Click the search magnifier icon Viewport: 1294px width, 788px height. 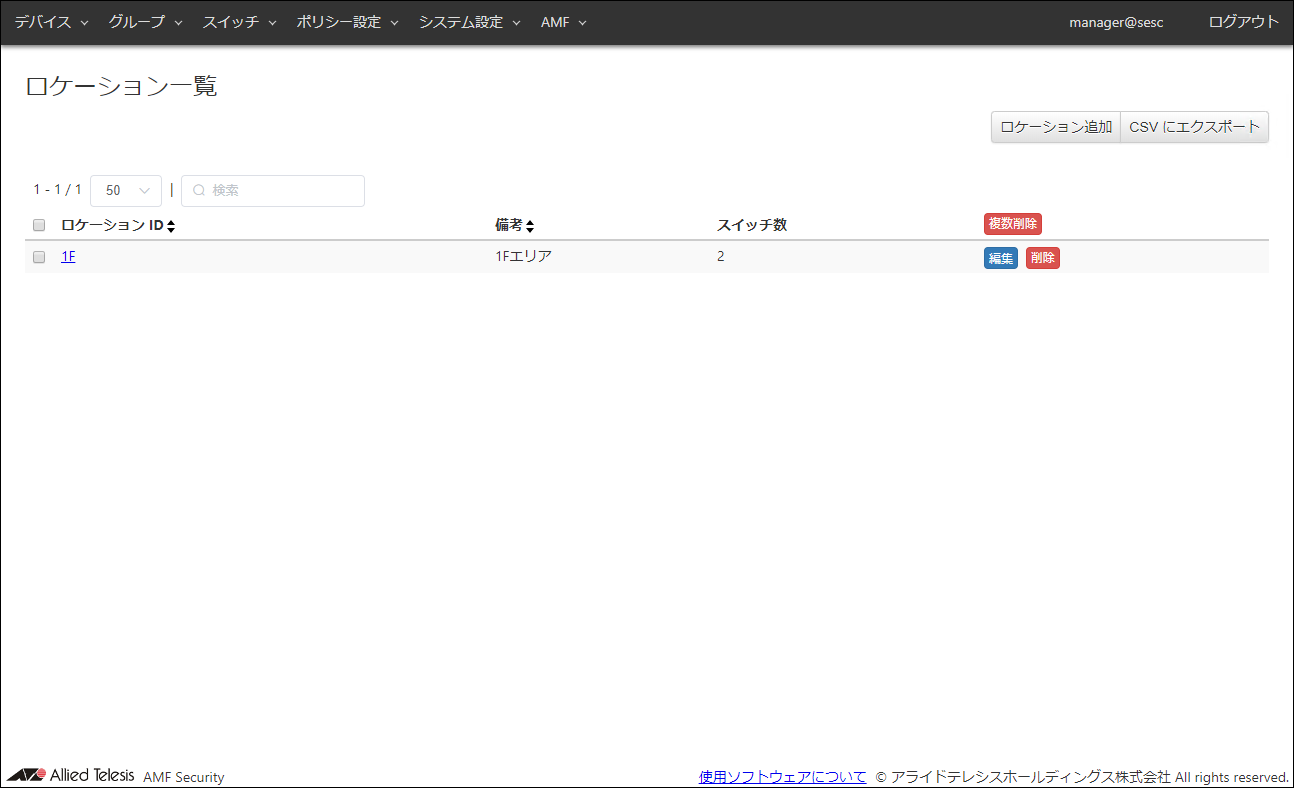pos(198,191)
